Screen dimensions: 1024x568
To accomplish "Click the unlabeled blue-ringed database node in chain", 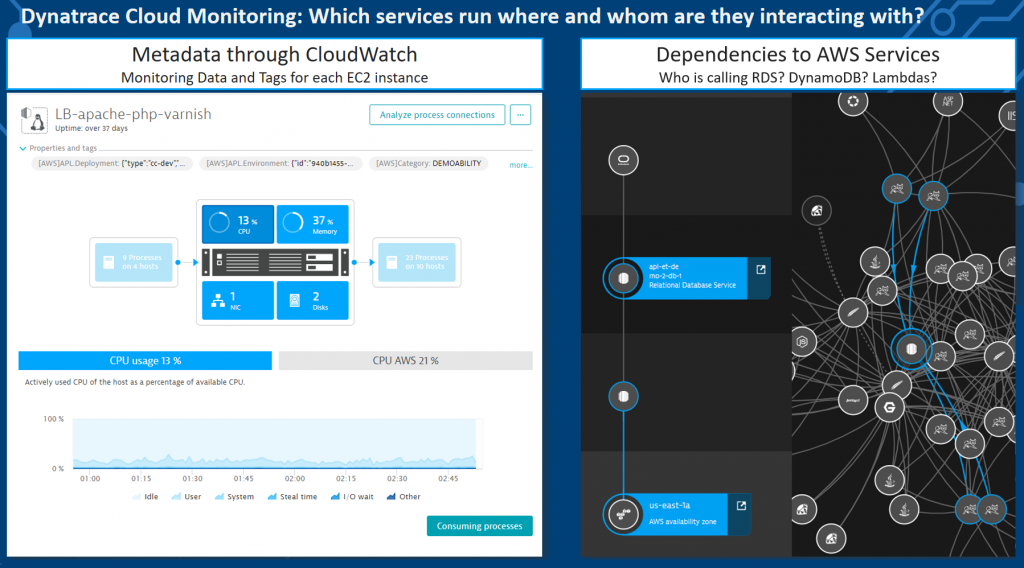I will click(x=623, y=396).
